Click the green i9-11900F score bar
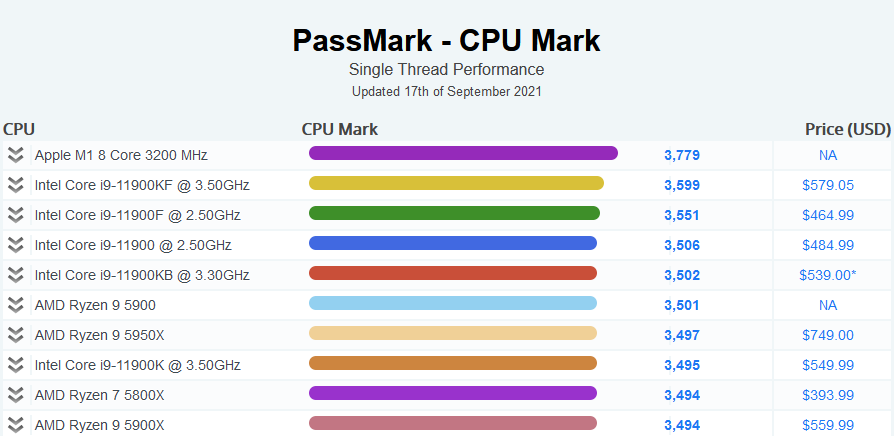Screen dimensions: 894x436 (454, 213)
